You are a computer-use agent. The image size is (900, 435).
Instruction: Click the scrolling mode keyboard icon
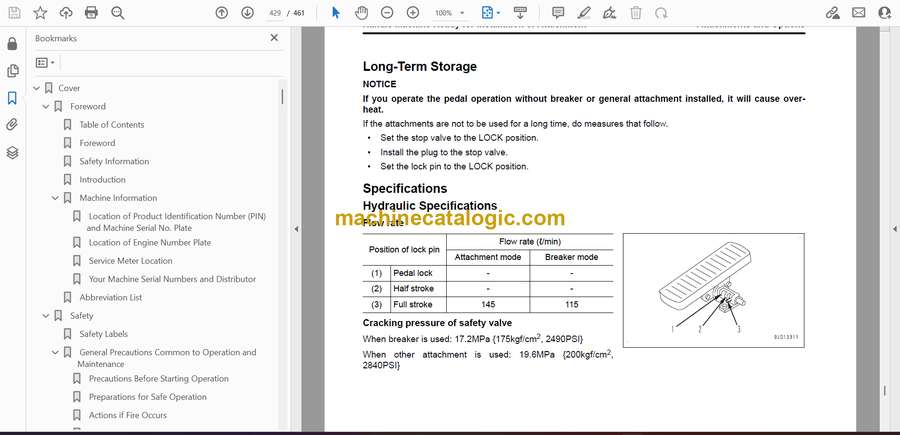521,13
